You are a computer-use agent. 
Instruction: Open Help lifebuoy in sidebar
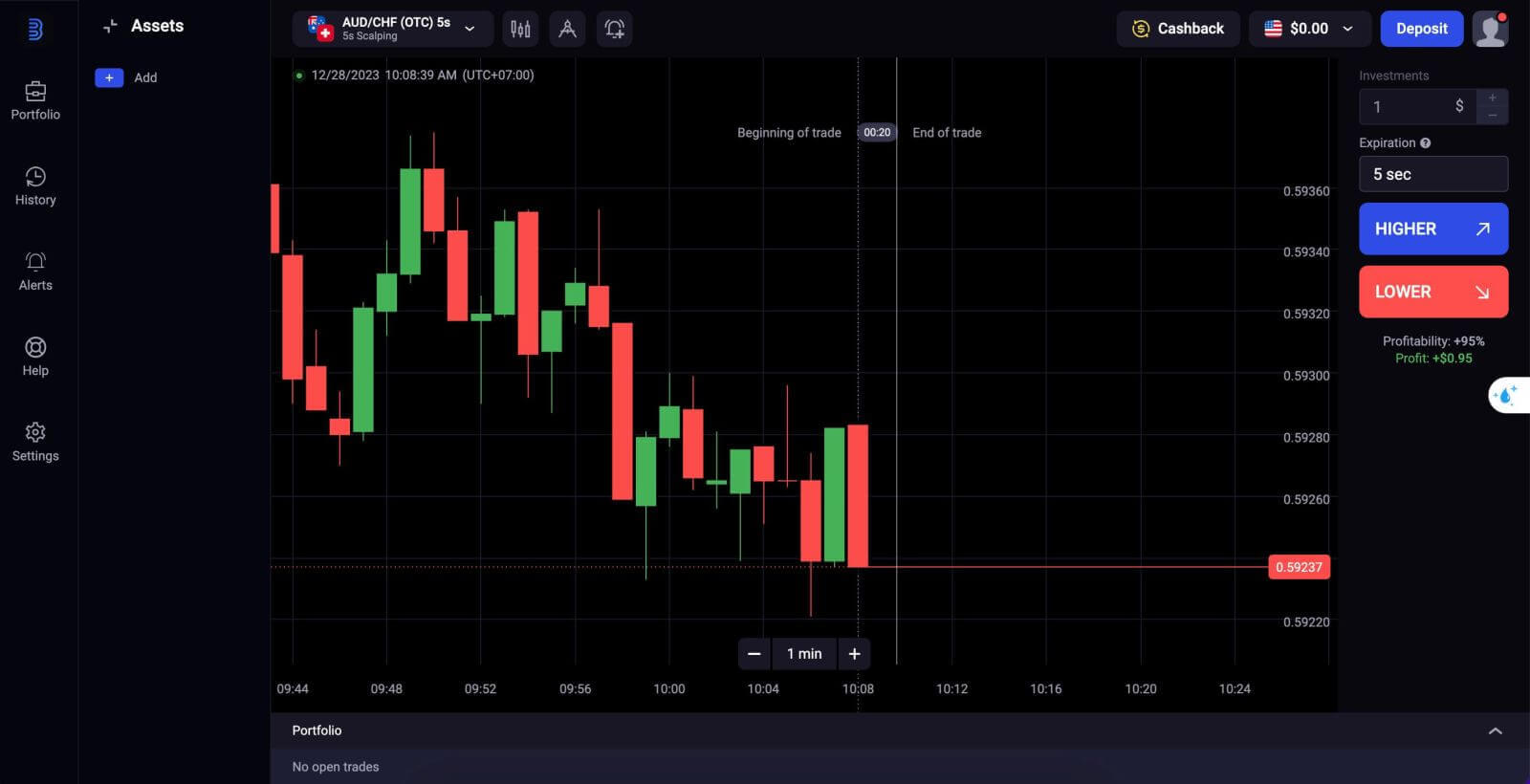tap(35, 357)
